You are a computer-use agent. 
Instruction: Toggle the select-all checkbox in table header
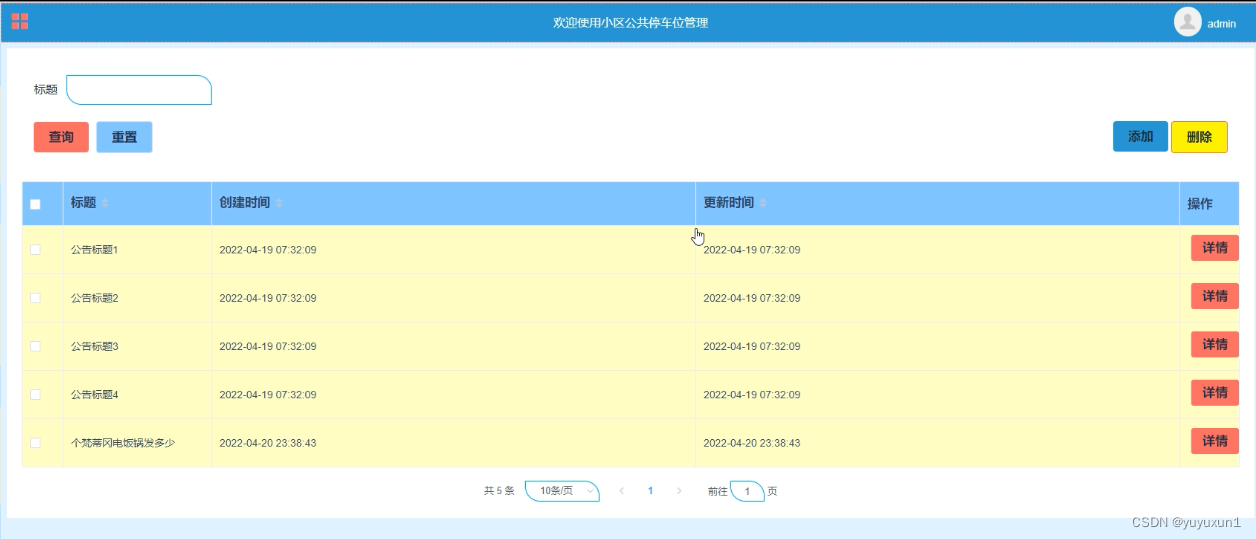tap(35, 204)
